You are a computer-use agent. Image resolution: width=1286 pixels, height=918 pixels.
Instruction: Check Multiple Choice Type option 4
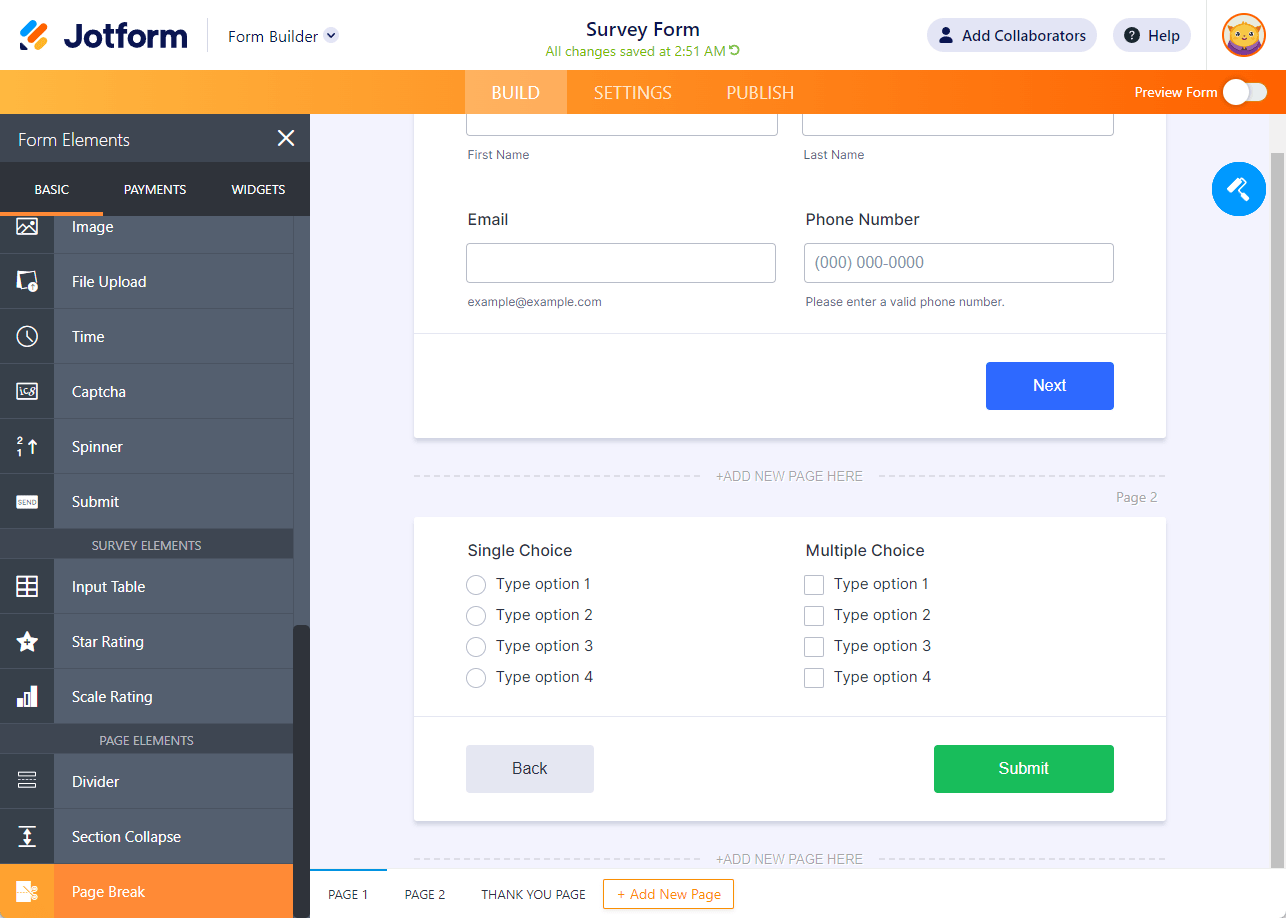click(x=814, y=678)
